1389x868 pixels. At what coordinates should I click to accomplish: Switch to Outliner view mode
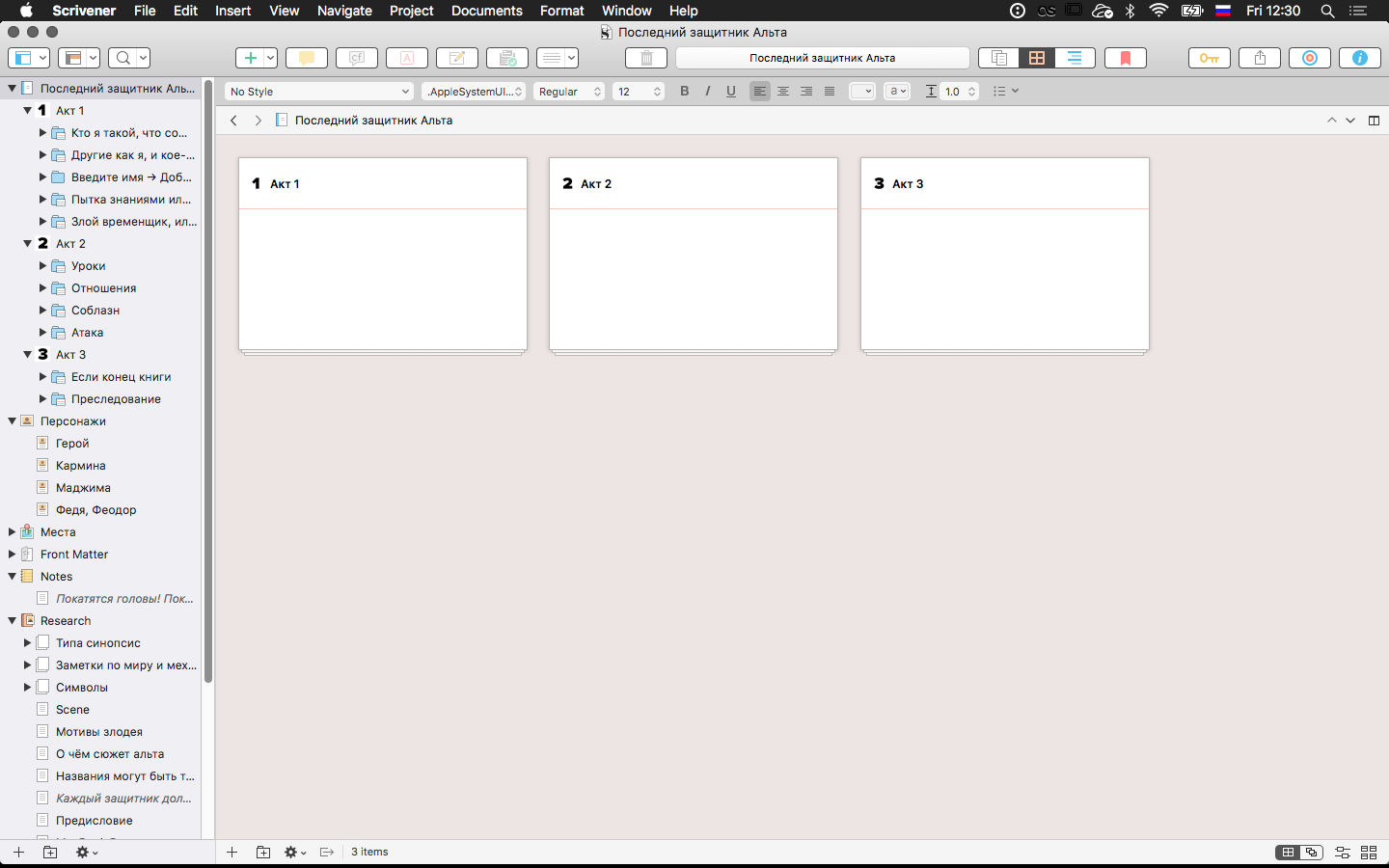1075,58
